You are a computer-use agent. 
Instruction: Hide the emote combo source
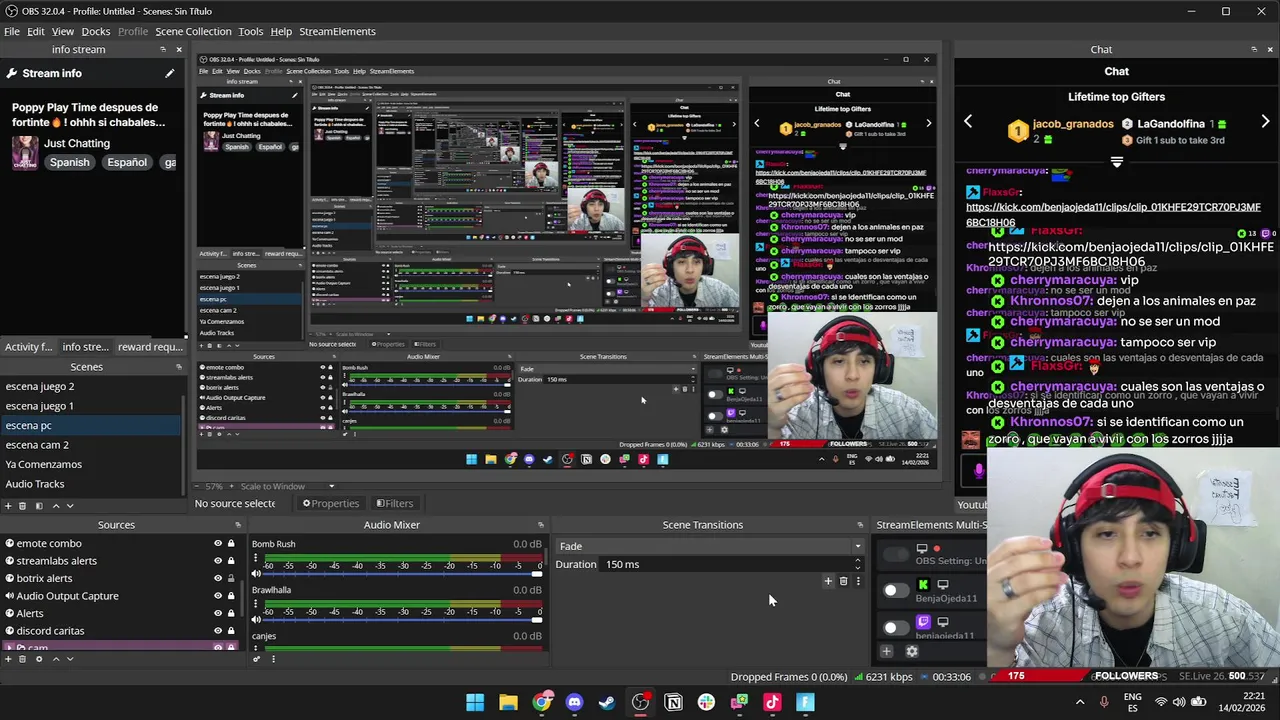click(217, 544)
